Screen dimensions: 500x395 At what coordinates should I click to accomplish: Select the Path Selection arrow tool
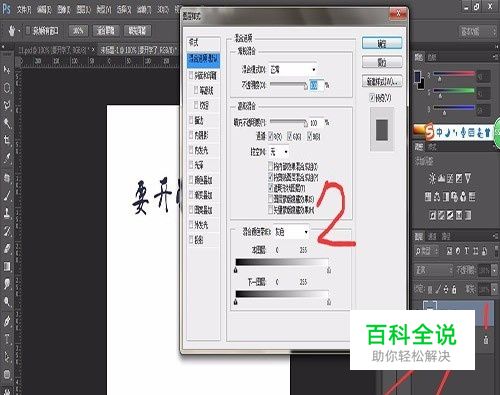tap(7, 357)
